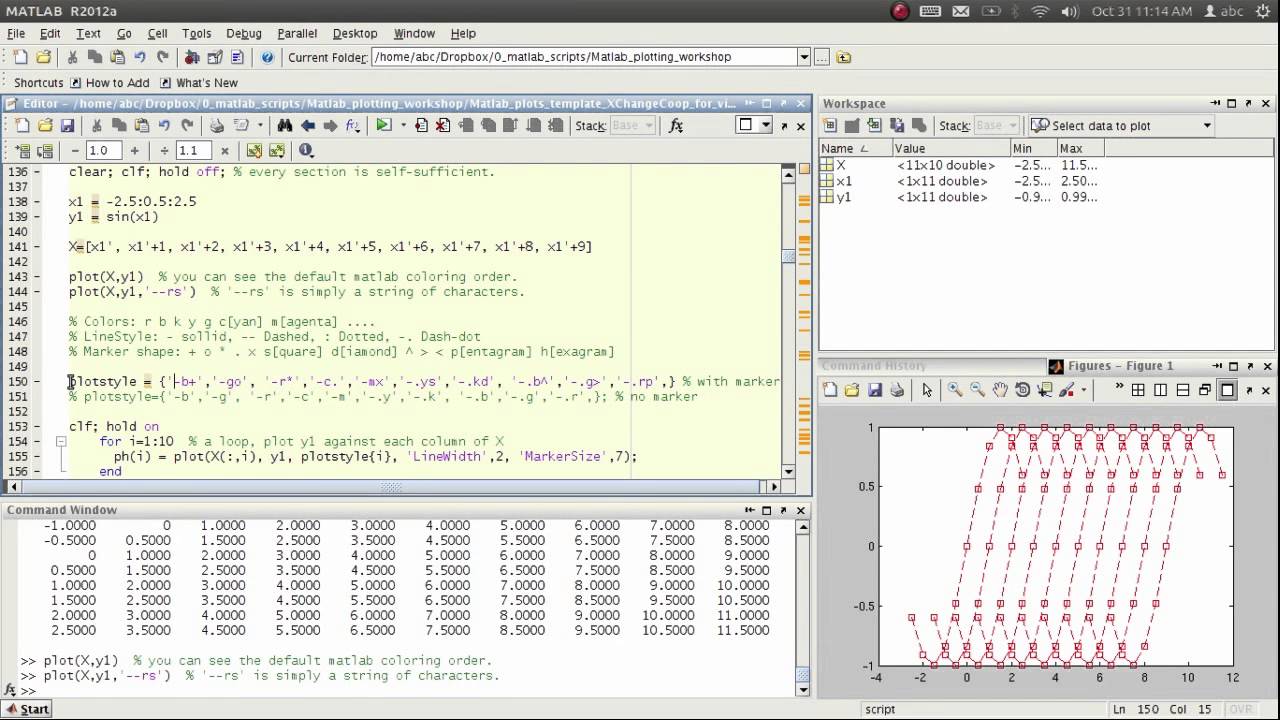This screenshot has width=1280, height=720.
Task: Open the What's New shortcut
Action: click(x=198, y=83)
